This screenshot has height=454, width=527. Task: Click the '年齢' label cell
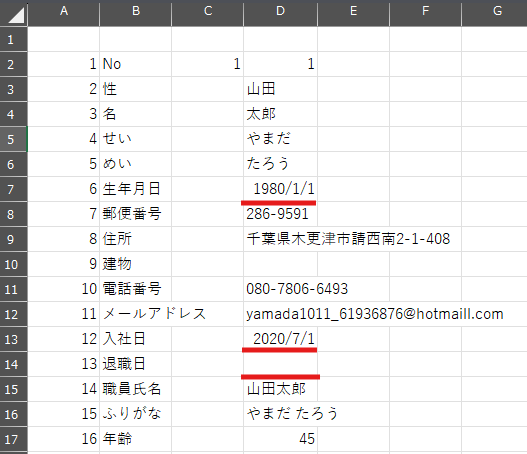click(136, 439)
